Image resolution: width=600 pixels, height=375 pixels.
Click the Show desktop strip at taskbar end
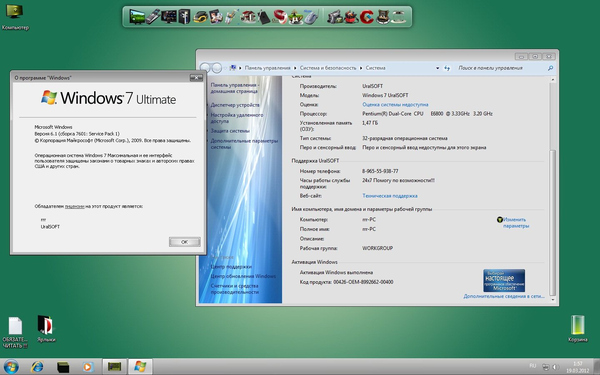(x=597, y=367)
